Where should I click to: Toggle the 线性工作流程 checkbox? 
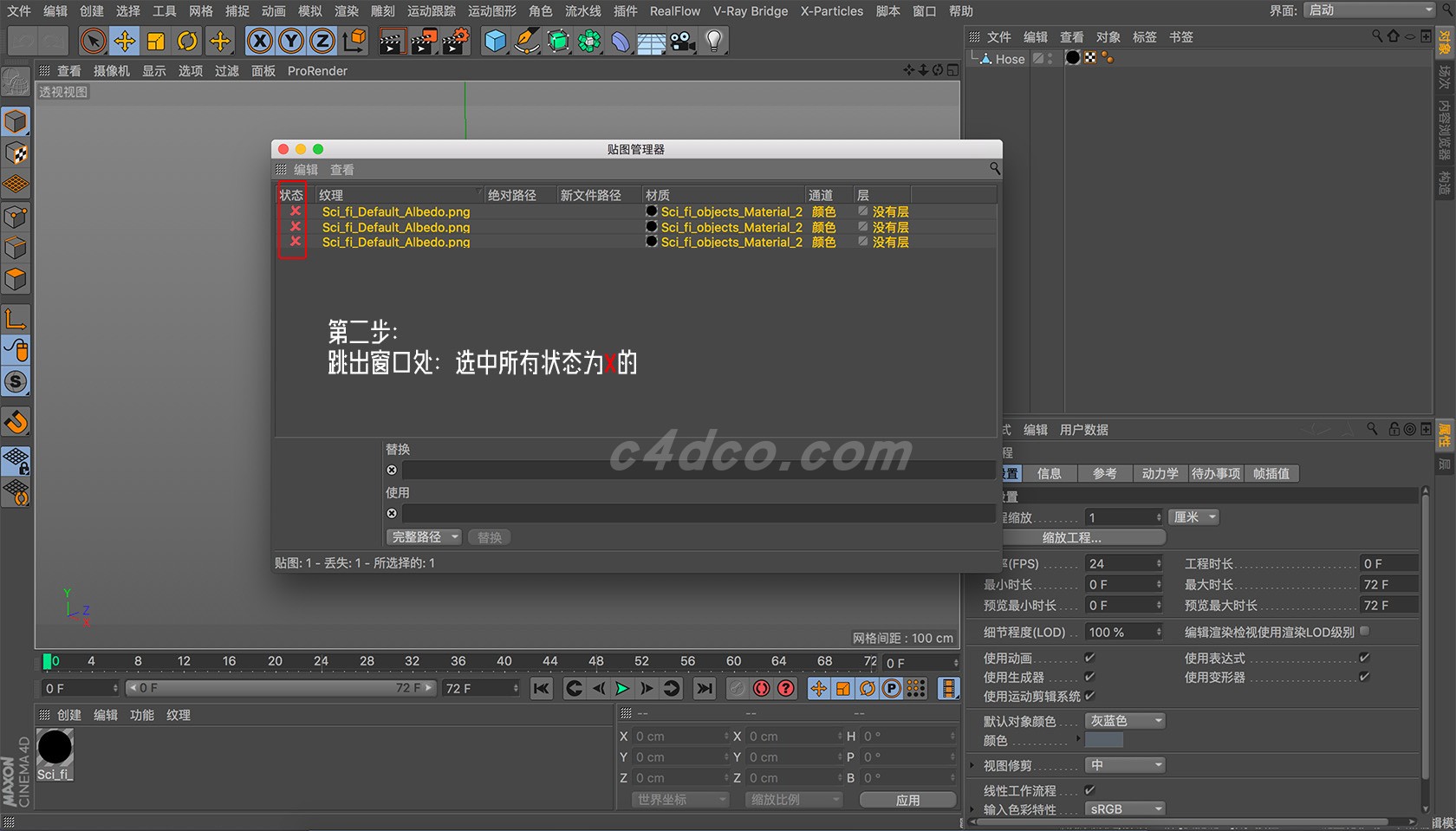click(x=1089, y=790)
